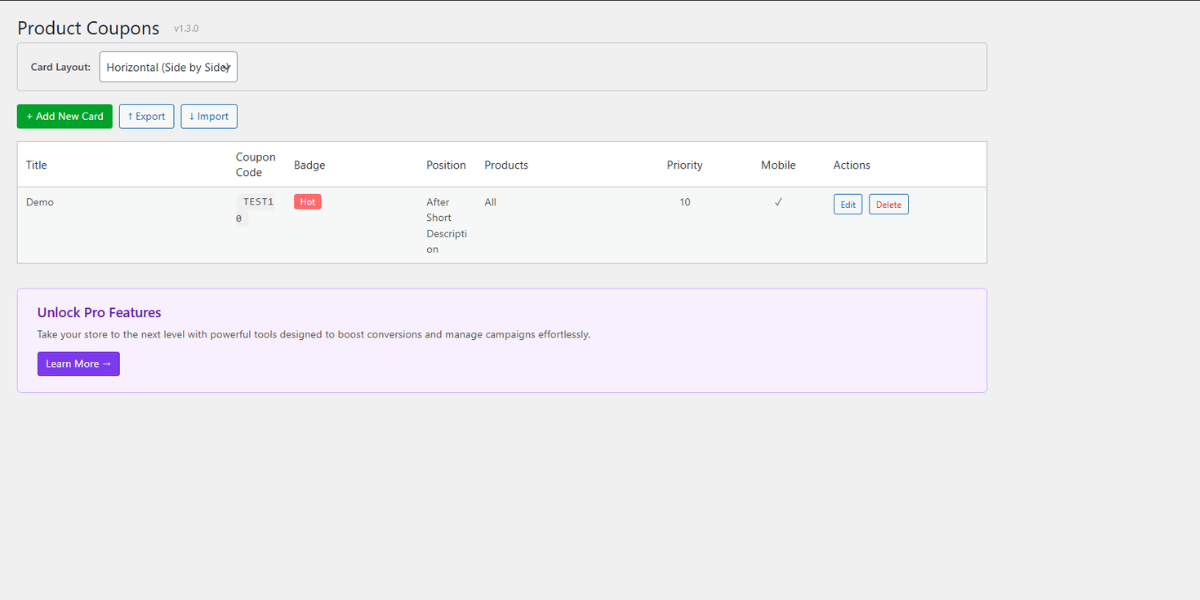The height and width of the screenshot is (600, 1200).
Task: Click Learn More in the Pro banner
Action: tap(78, 363)
